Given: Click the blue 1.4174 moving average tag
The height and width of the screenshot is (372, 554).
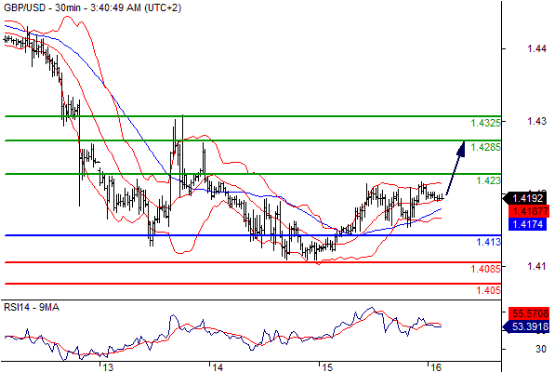Looking at the screenshot, I should [528, 224].
